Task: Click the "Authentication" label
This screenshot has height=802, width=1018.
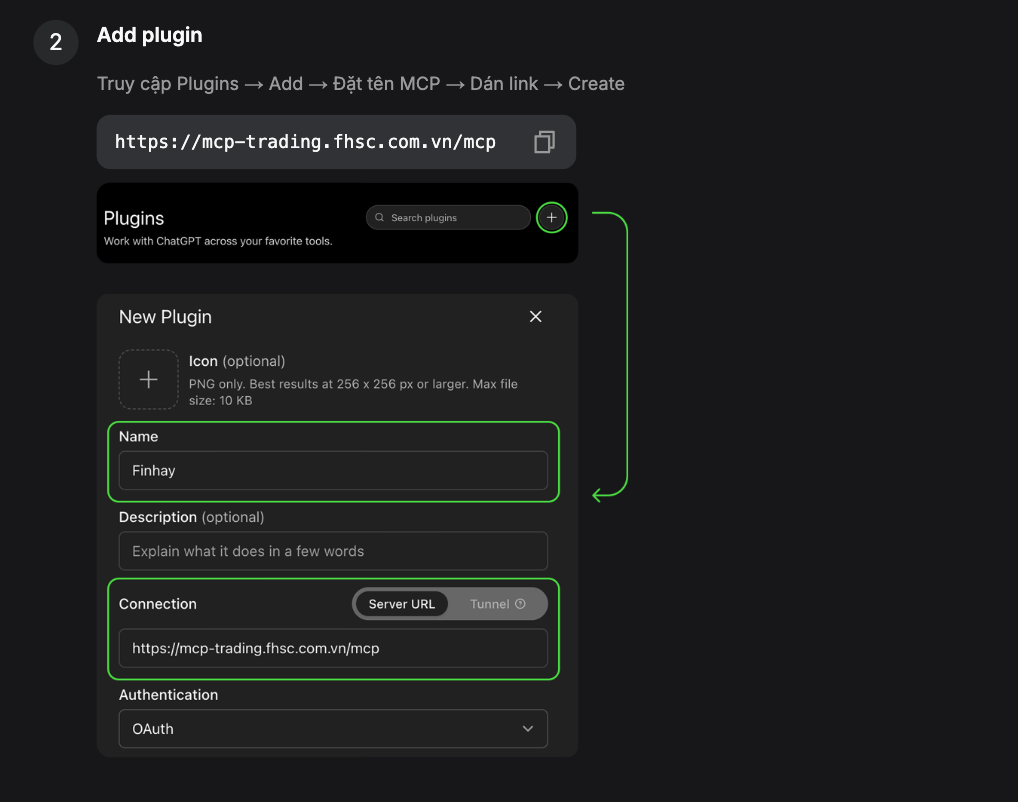Action: tap(168, 695)
